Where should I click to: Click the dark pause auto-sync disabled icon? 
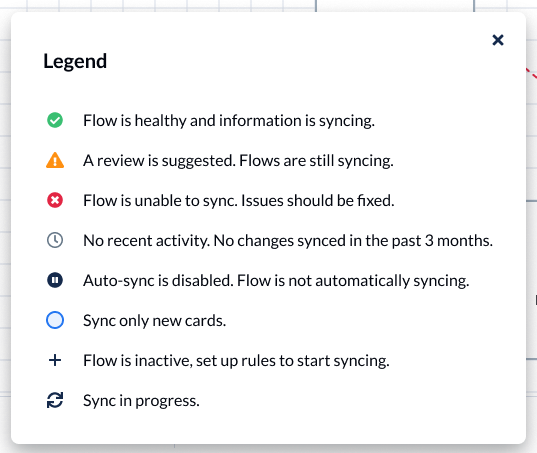click(x=55, y=280)
